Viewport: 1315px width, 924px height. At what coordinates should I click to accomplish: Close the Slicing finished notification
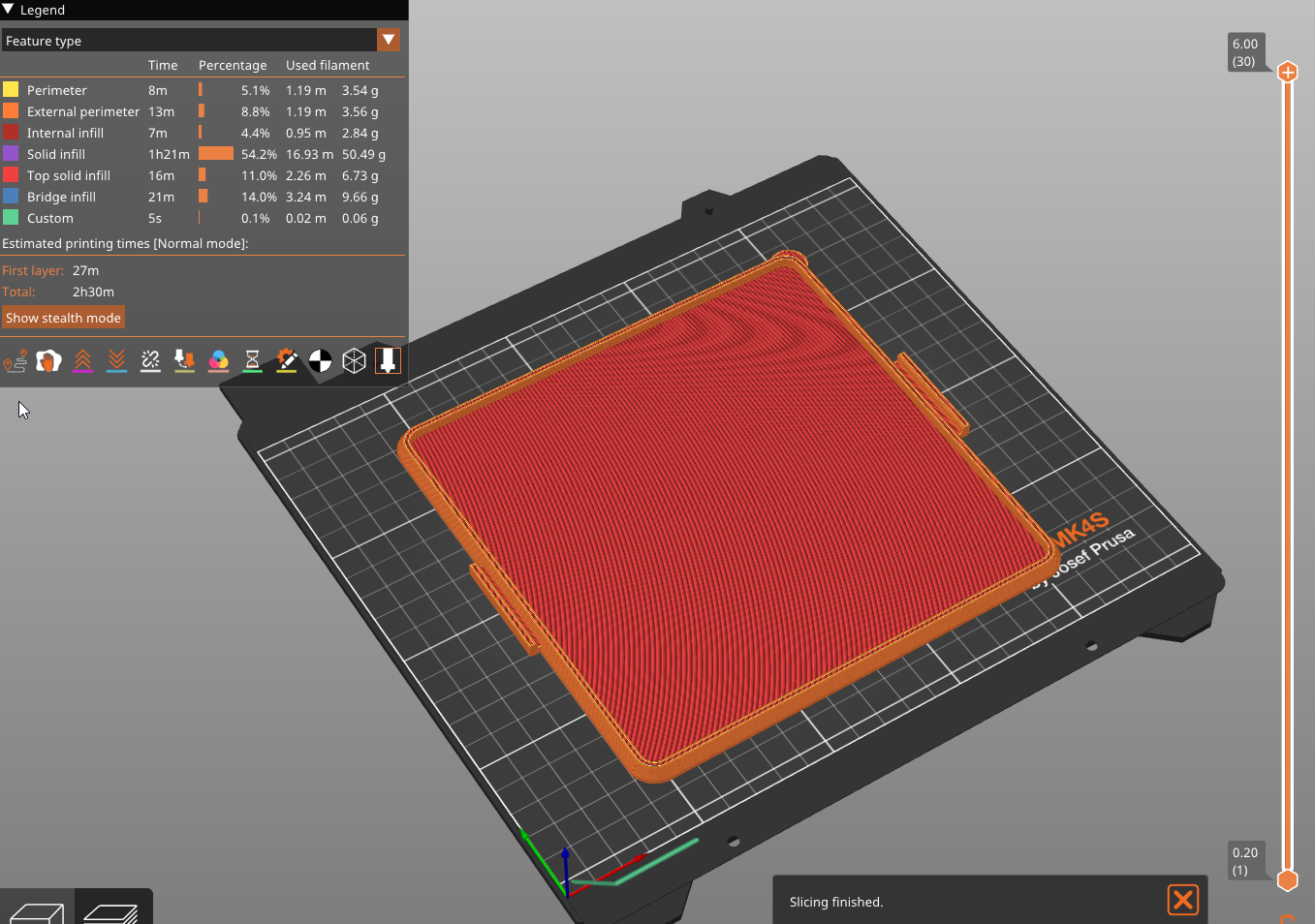(x=1183, y=900)
